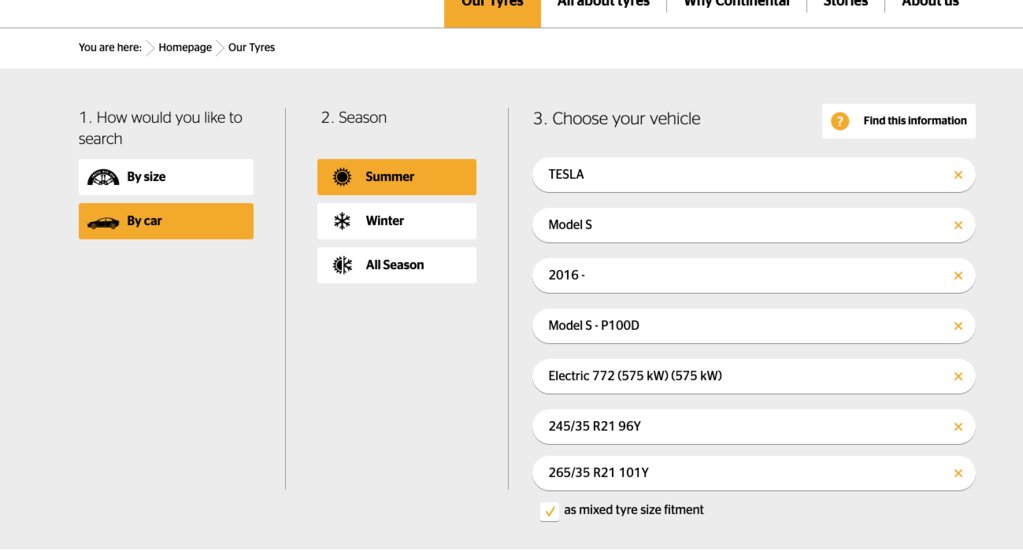Choose the Summer season
Viewport: 1023px width, 555px height.
(397, 177)
